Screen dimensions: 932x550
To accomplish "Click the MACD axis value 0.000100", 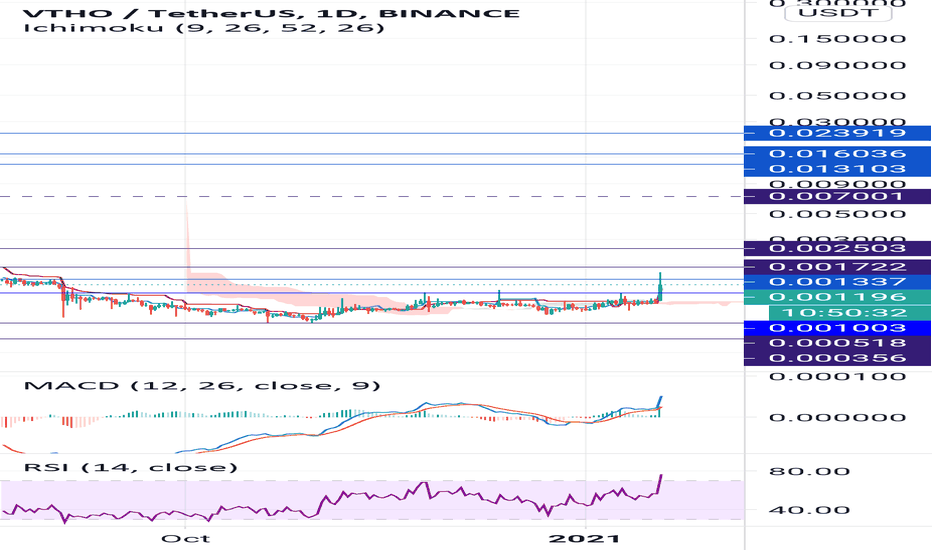I will pyautogui.click(x=837, y=376).
